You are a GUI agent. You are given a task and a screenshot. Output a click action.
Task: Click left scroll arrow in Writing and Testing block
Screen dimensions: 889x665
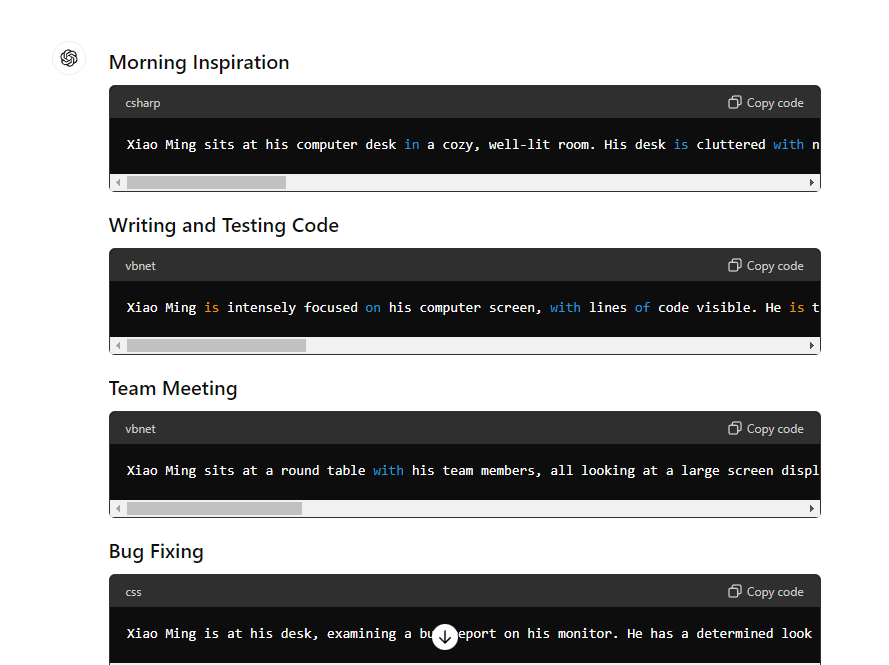(118, 345)
